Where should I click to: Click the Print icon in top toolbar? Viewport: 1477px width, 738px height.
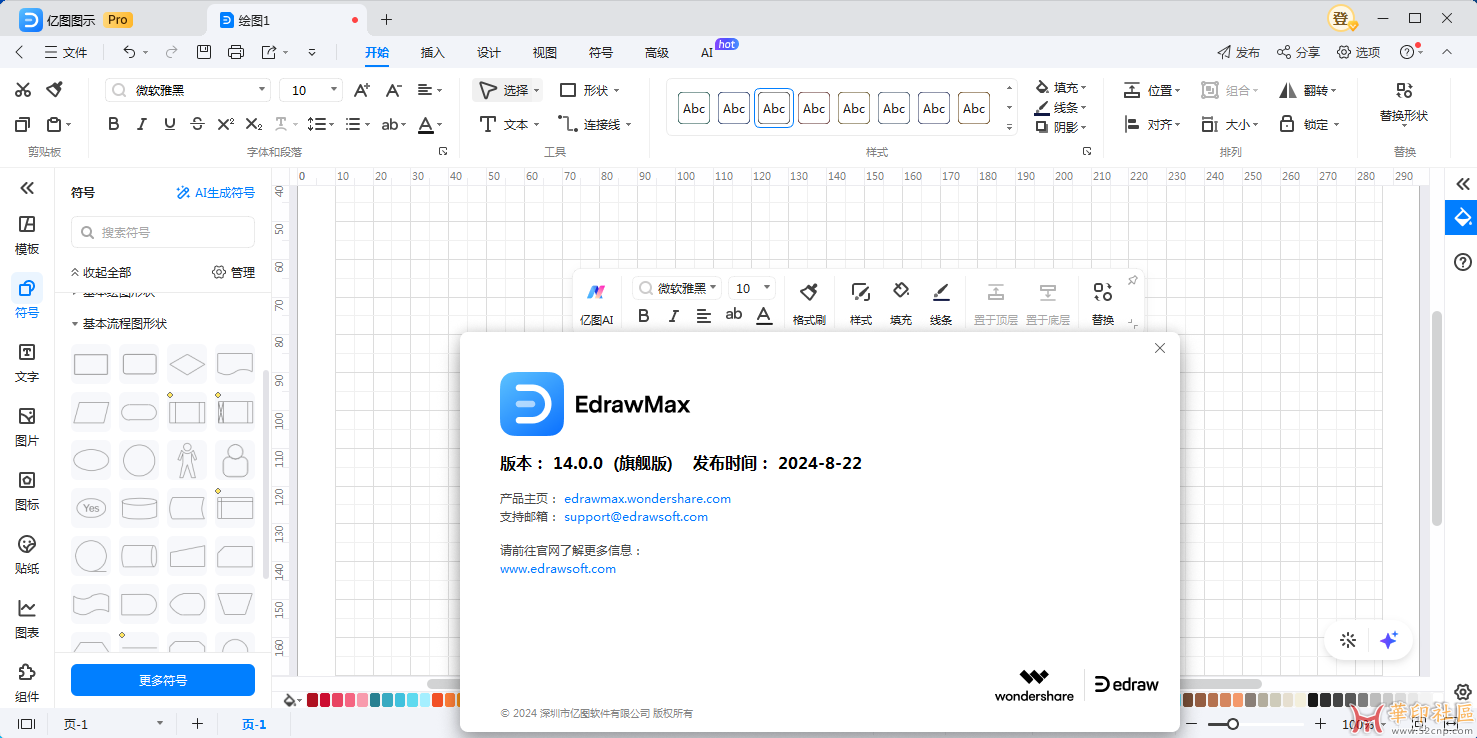pos(236,52)
